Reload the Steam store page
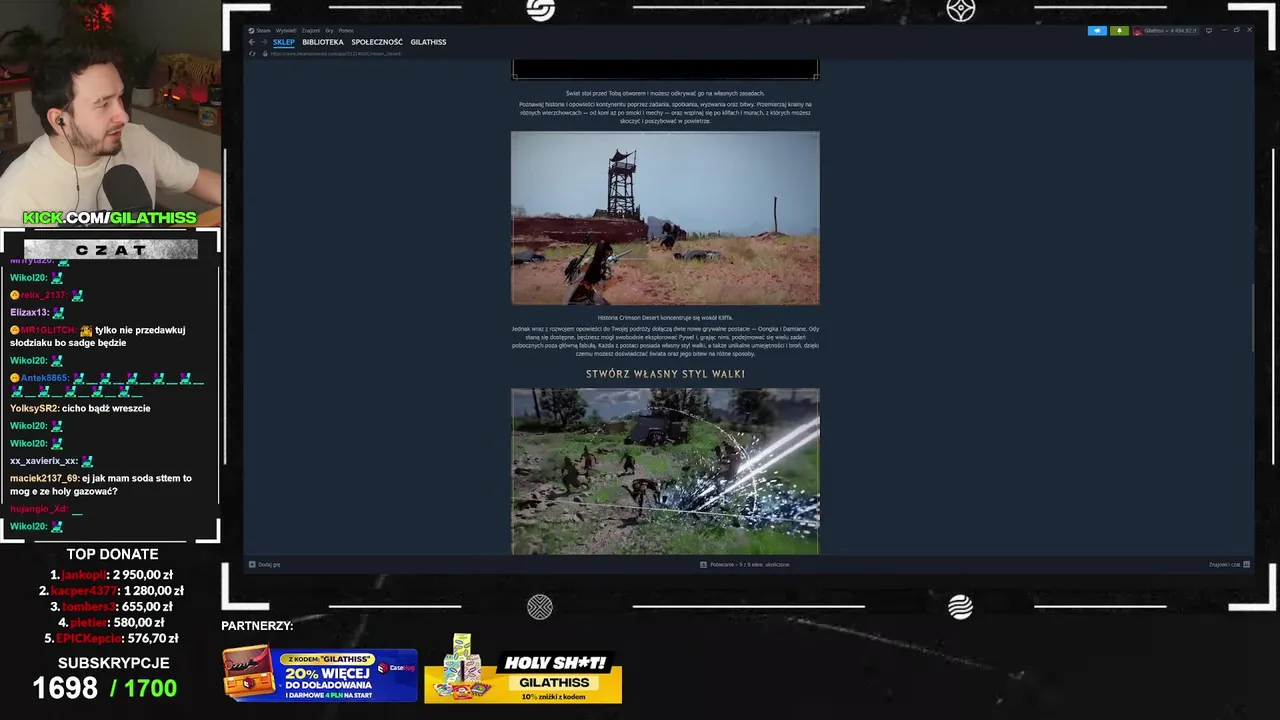The image size is (1280, 720). (252, 54)
